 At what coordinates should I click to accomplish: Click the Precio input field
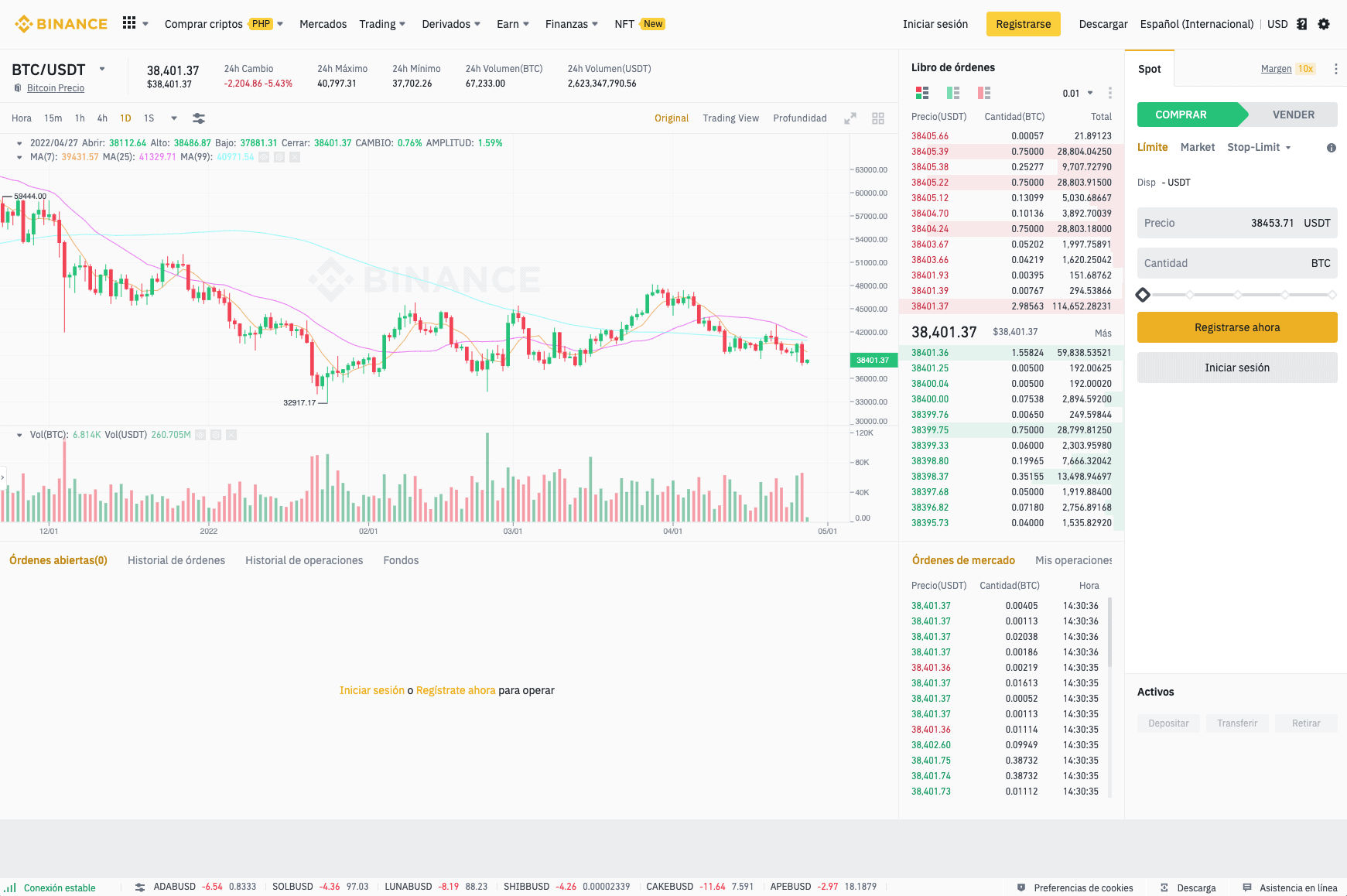1237,223
